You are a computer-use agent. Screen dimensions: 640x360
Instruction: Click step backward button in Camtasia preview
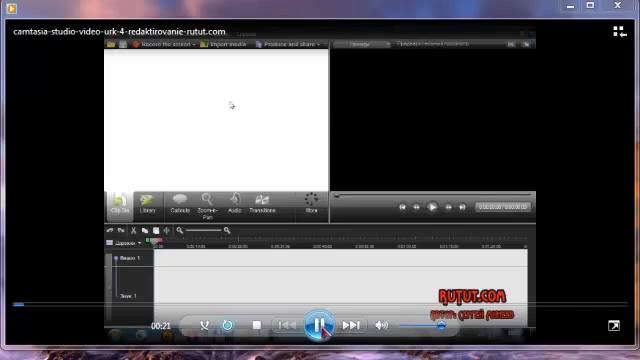(416, 207)
